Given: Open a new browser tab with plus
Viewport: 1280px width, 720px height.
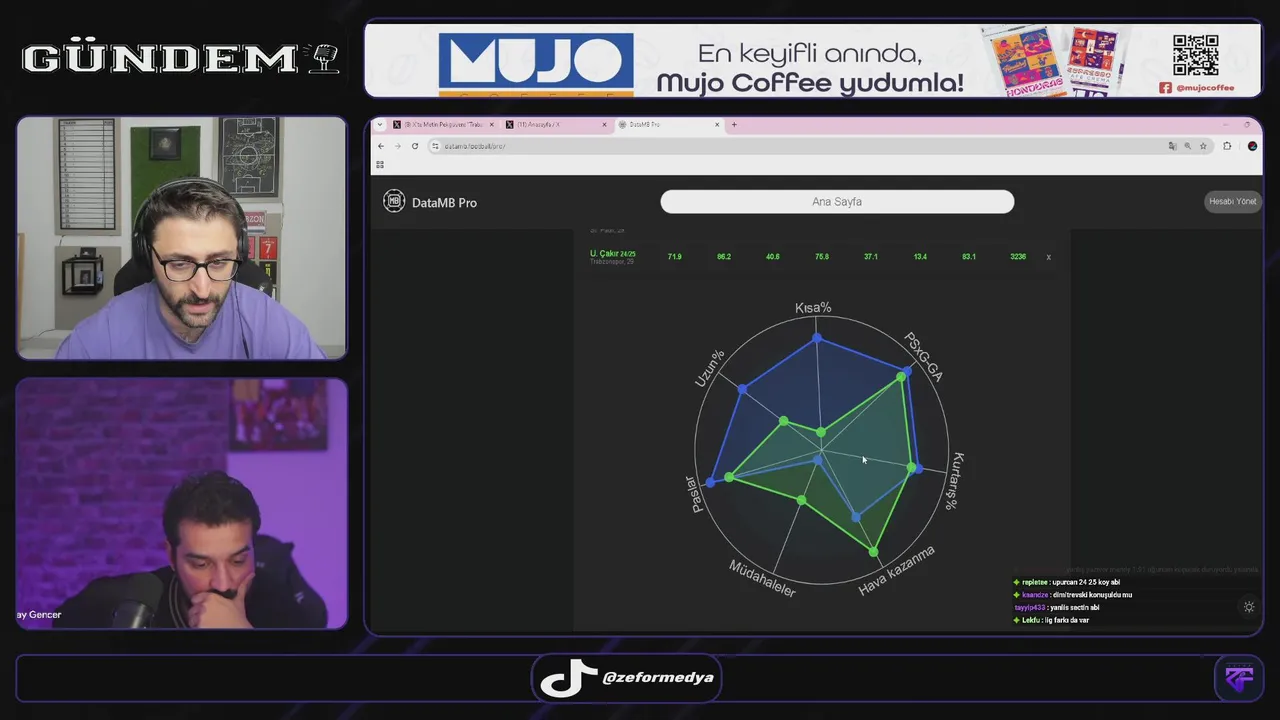Looking at the screenshot, I should tap(734, 125).
